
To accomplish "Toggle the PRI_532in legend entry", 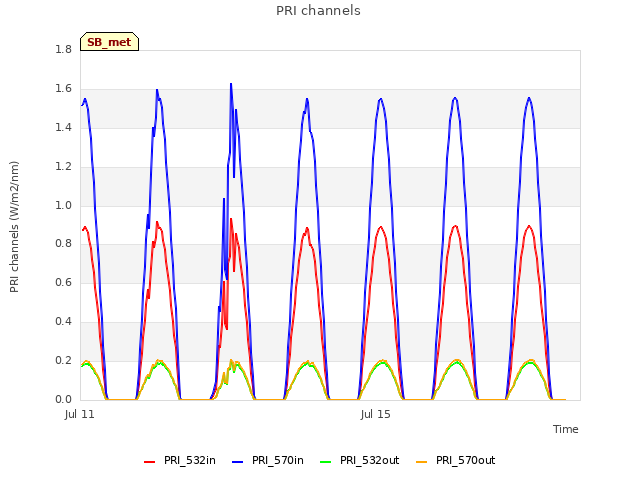I will (x=180, y=460).
